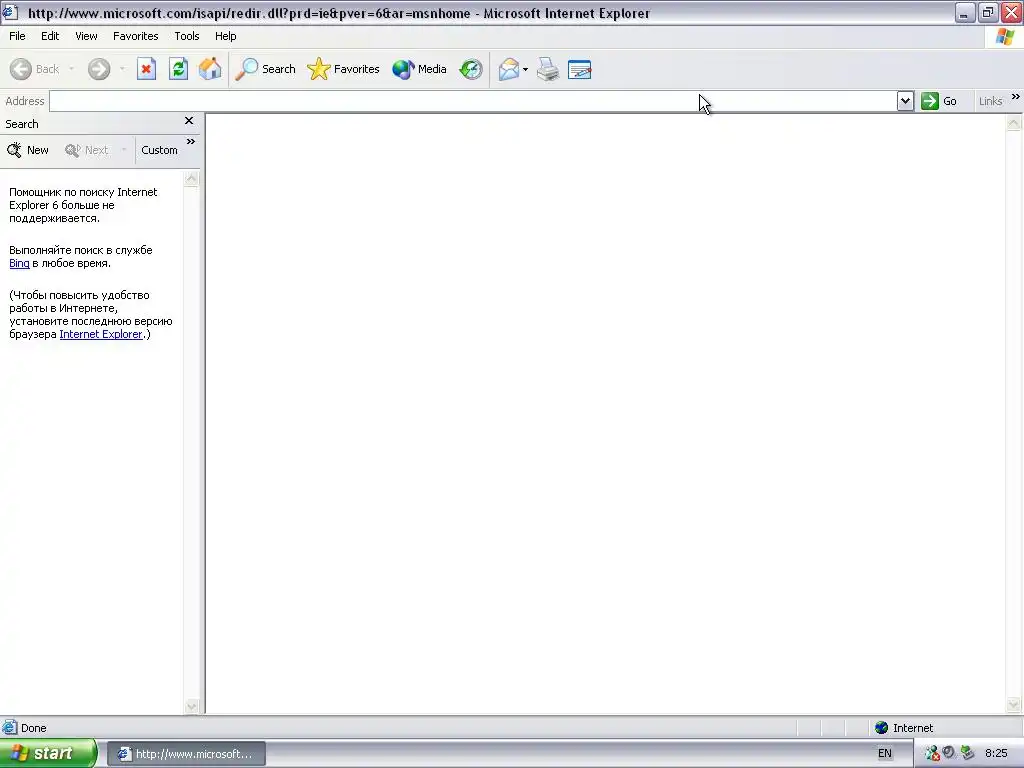Click the IE title bar icon
The width and height of the screenshot is (1024, 768).
[x=10, y=12]
